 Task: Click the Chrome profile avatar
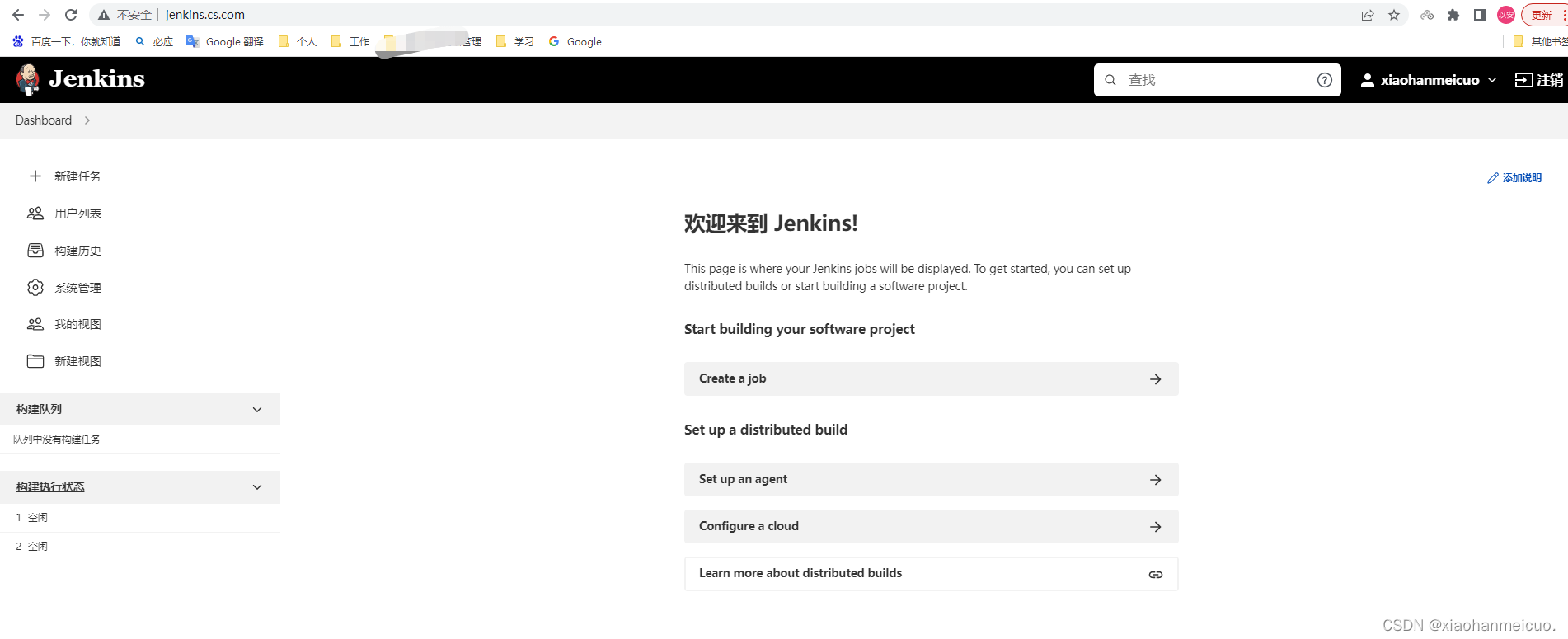(x=1506, y=15)
